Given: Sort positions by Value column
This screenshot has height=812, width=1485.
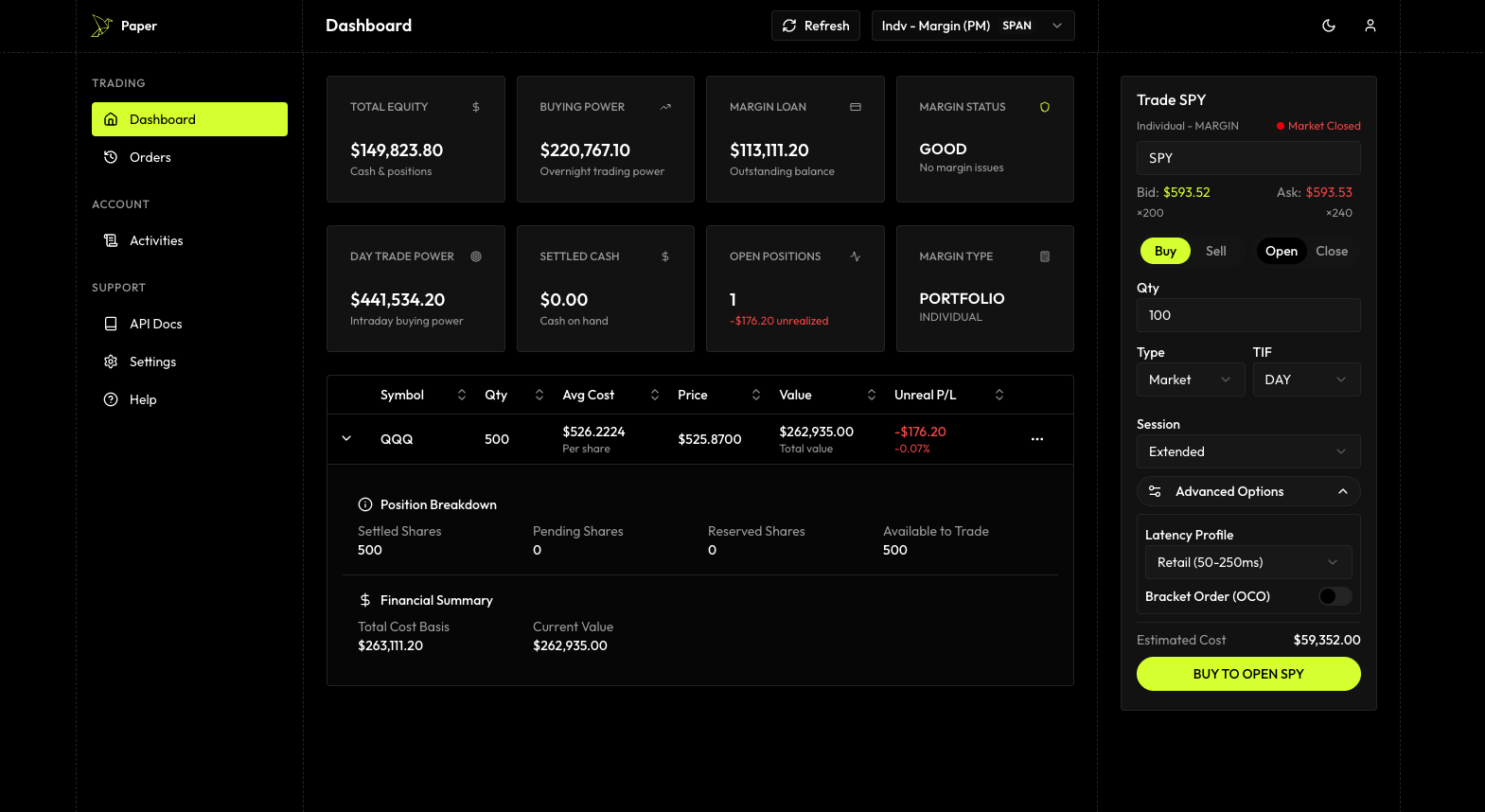Looking at the screenshot, I should pos(872,395).
